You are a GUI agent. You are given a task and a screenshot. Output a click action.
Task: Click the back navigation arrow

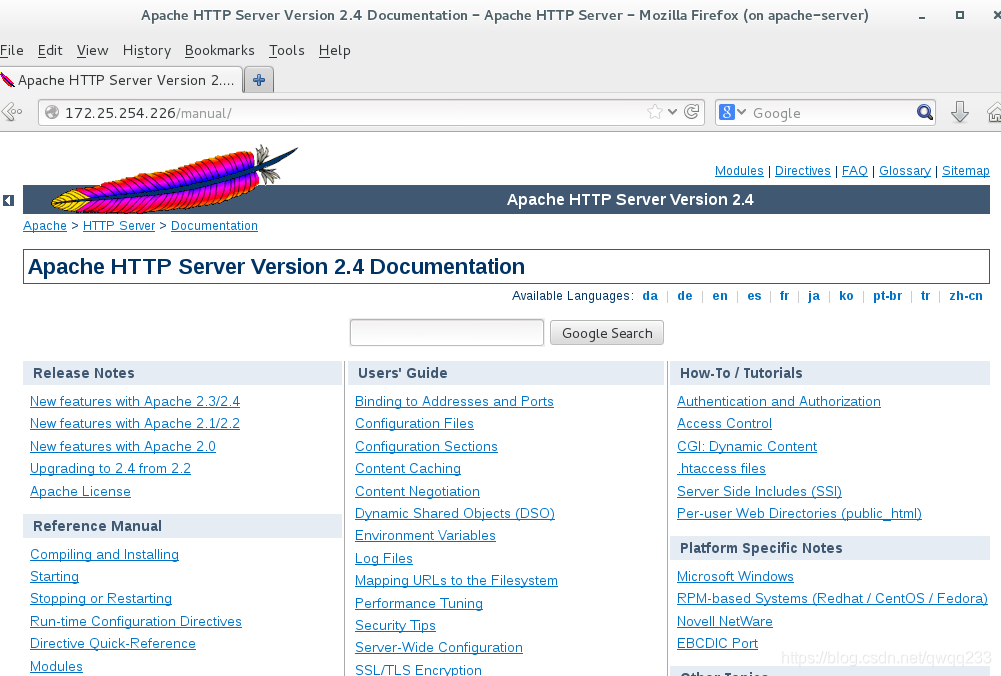click(x=11, y=112)
